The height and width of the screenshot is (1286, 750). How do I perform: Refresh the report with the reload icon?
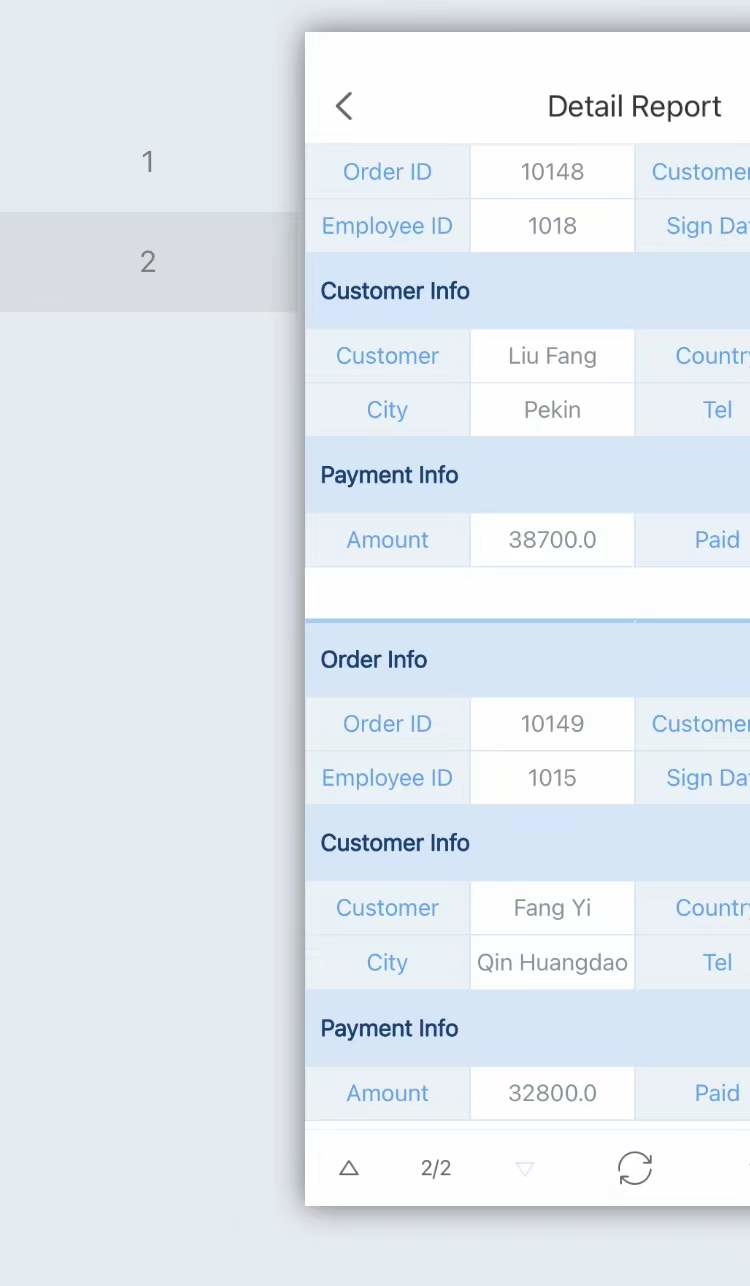(x=635, y=1168)
